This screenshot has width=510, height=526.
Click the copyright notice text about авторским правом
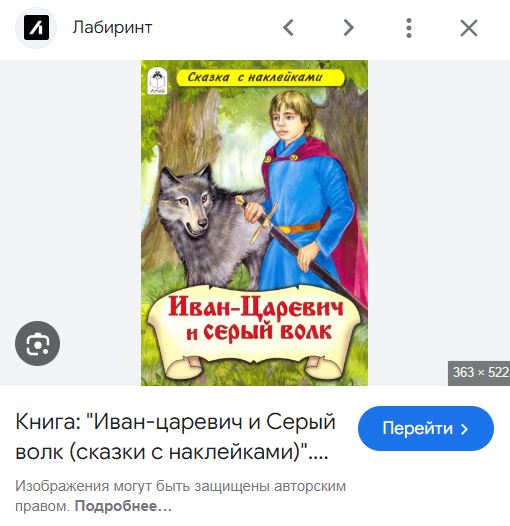pyautogui.click(x=181, y=496)
